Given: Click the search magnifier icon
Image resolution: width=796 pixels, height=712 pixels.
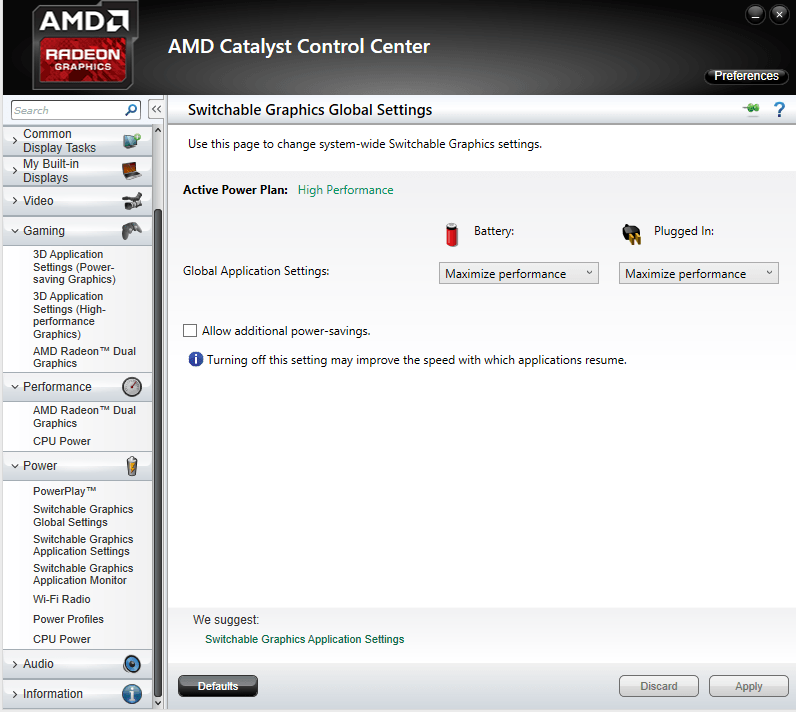Looking at the screenshot, I should pyautogui.click(x=131, y=110).
